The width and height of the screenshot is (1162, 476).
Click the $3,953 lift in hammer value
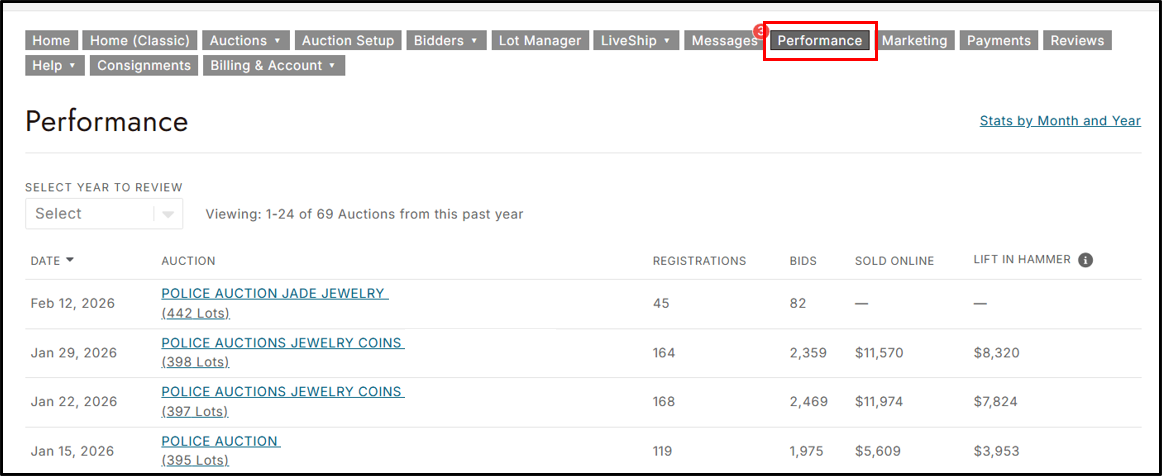996,451
